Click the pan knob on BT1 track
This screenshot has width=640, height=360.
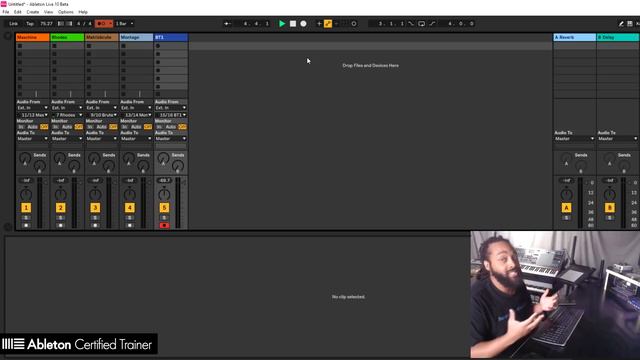click(164, 195)
